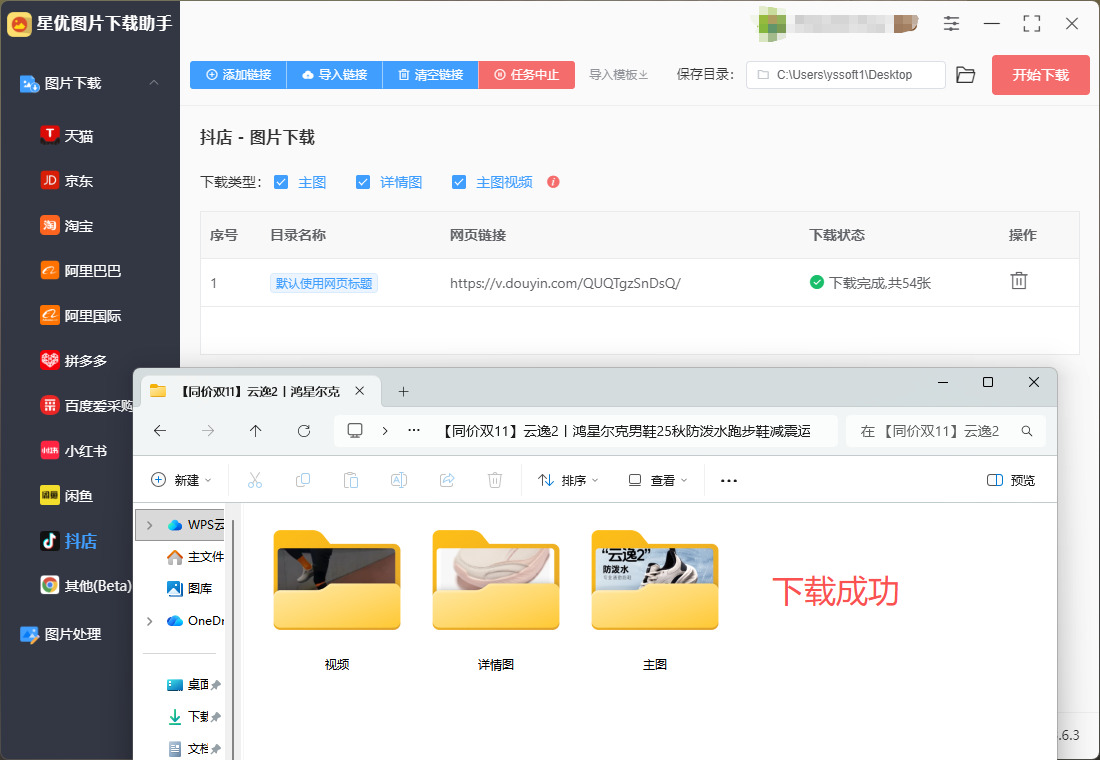Start downloading with 开始下载
This screenshot has width=1100, height=760.
[1040, 74]
